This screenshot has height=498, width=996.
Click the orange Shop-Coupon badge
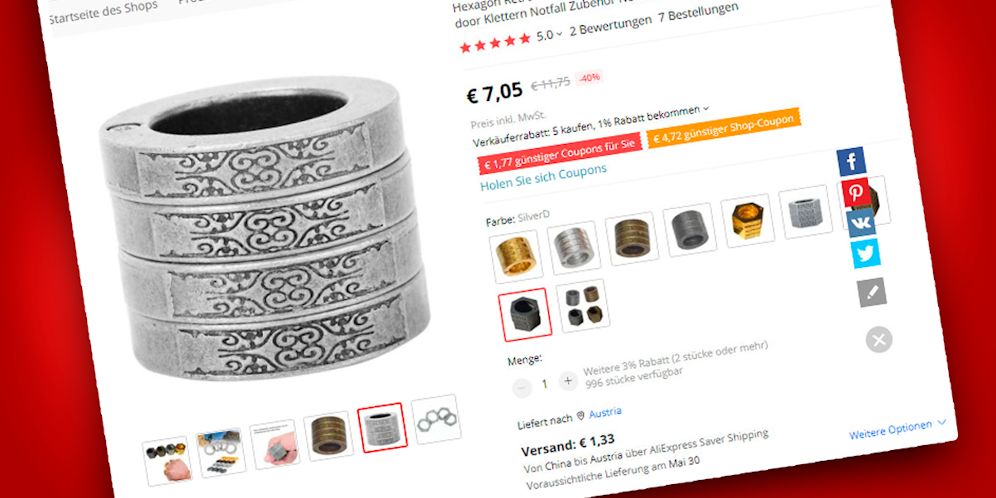[724, 128]
